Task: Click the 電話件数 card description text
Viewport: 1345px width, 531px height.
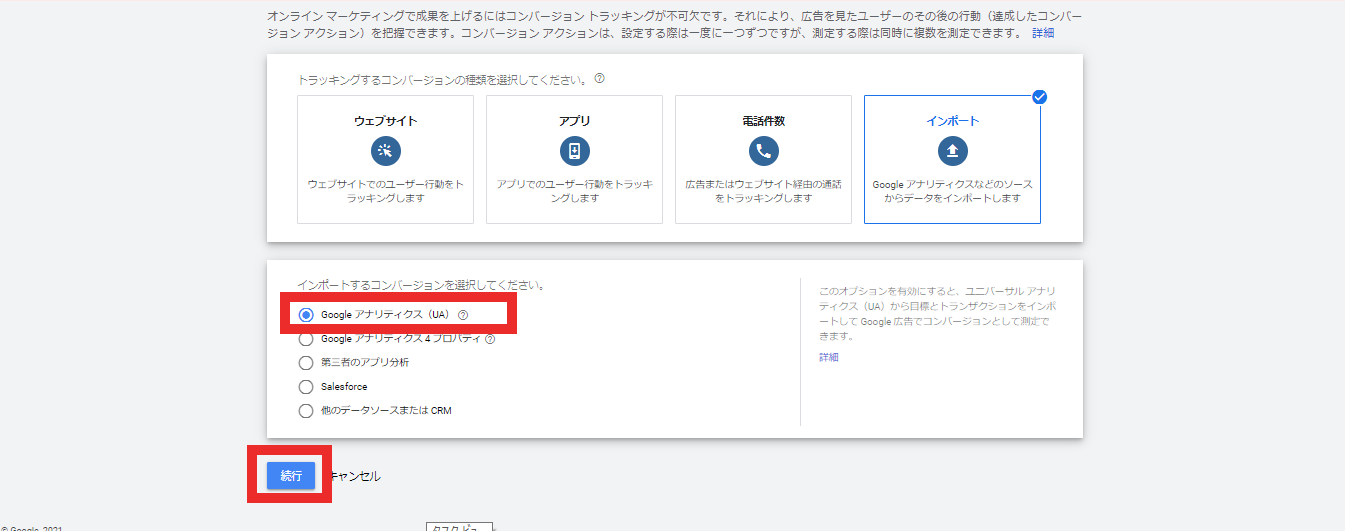Action: (763, 191)
